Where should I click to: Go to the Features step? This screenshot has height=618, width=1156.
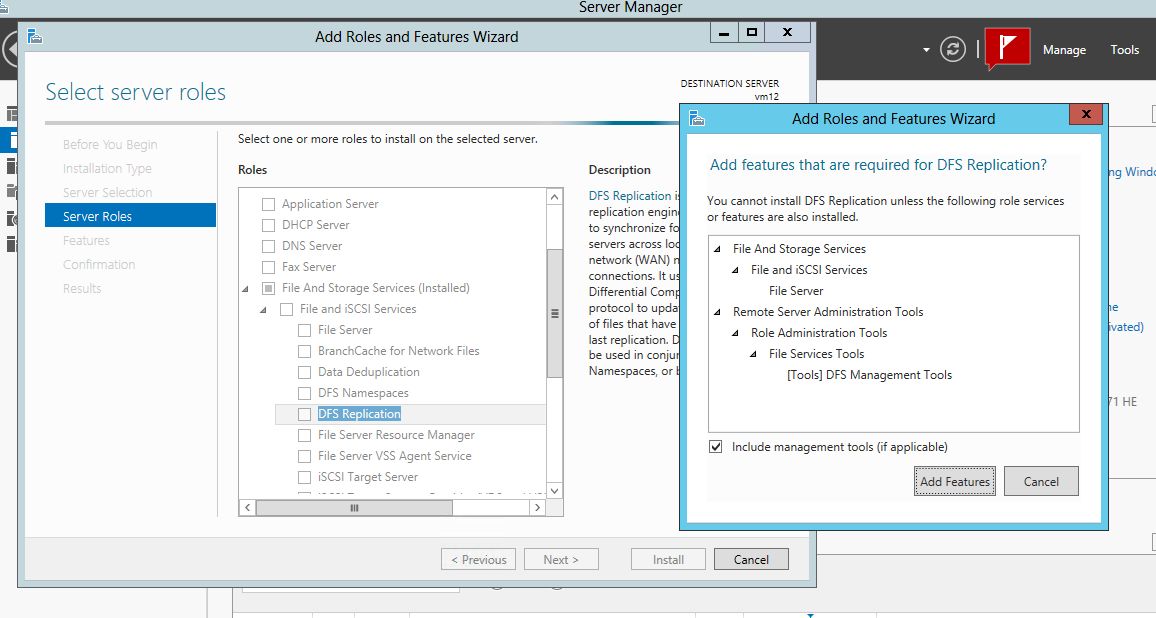click(86, 240)
